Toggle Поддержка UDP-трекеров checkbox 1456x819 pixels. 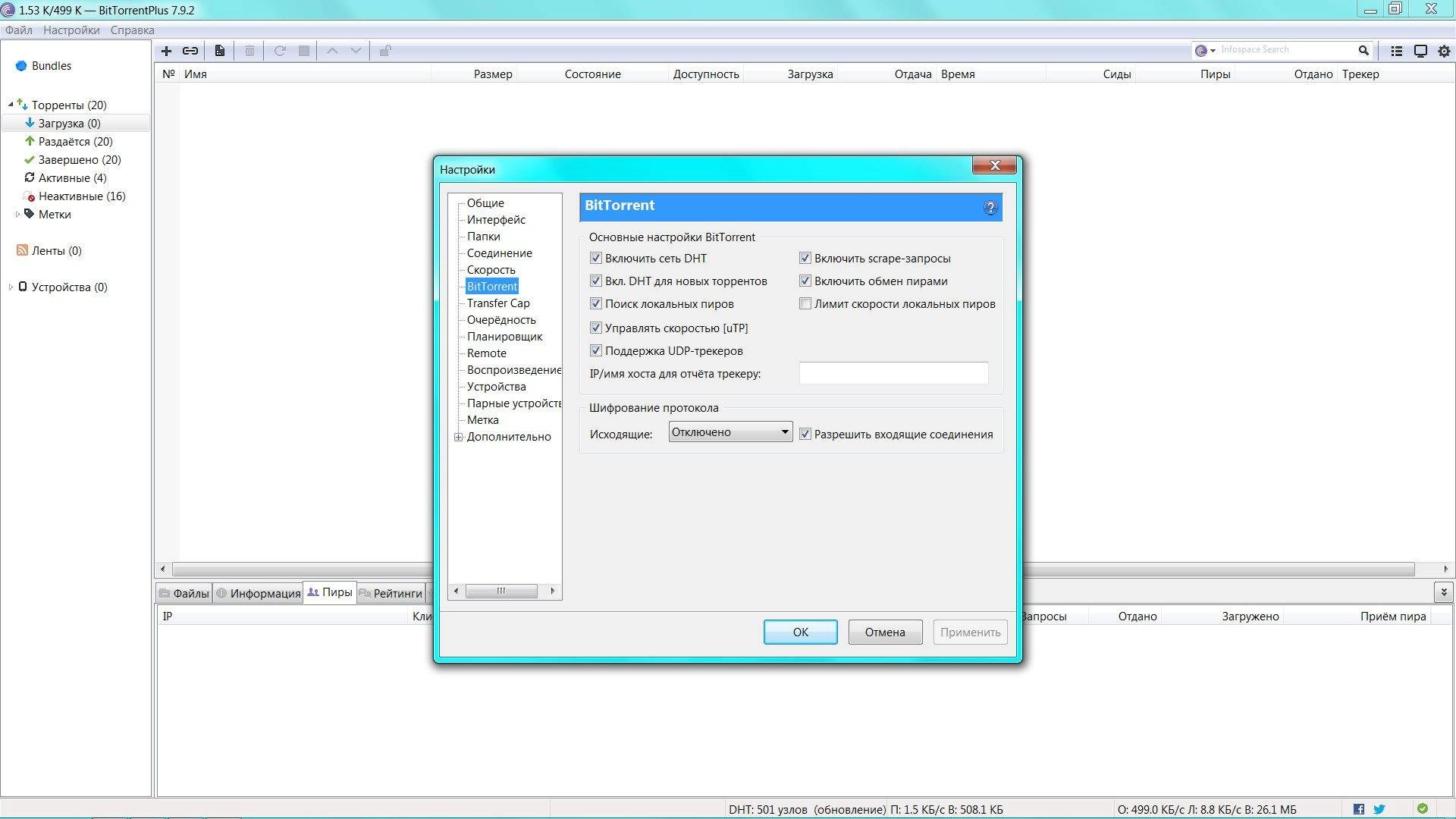pyautogui.click(x=596, y=350)
